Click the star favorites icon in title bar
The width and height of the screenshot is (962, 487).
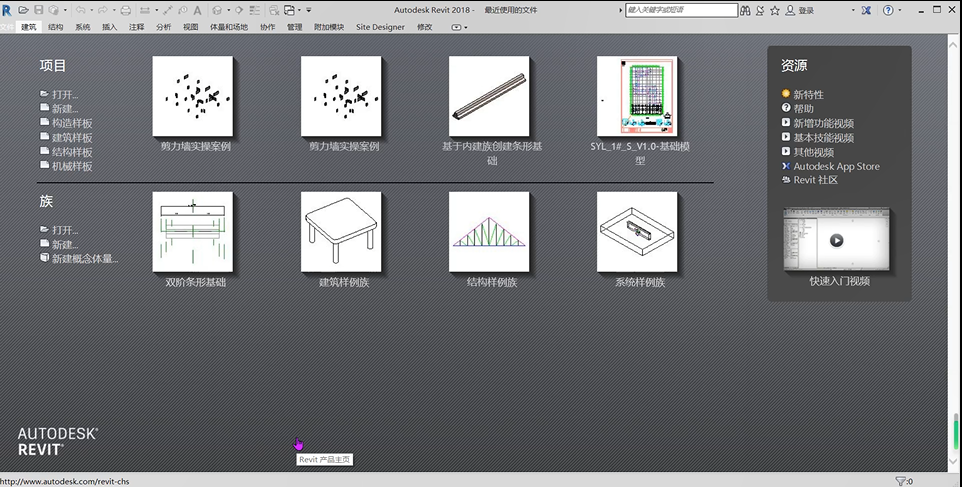click(x=775, y=10)
